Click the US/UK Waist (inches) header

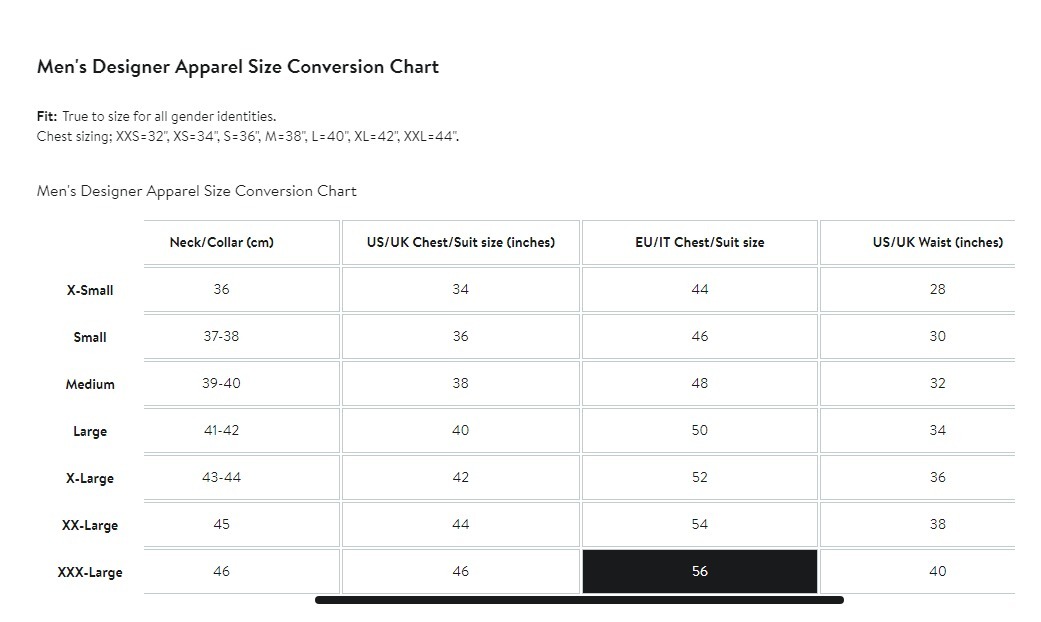(x=937, y=242)
